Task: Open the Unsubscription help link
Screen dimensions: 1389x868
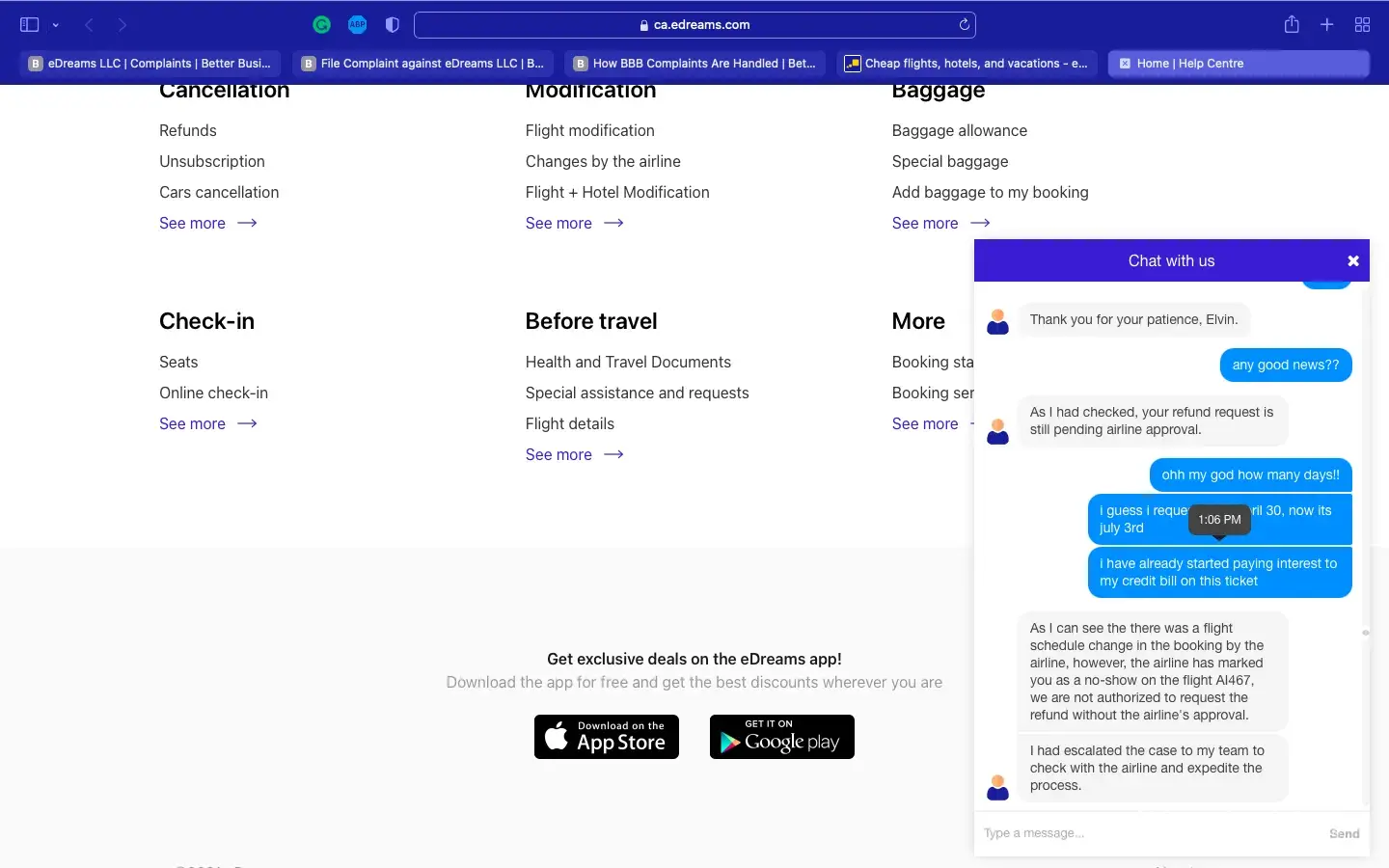Action: (x=212, y=161)
